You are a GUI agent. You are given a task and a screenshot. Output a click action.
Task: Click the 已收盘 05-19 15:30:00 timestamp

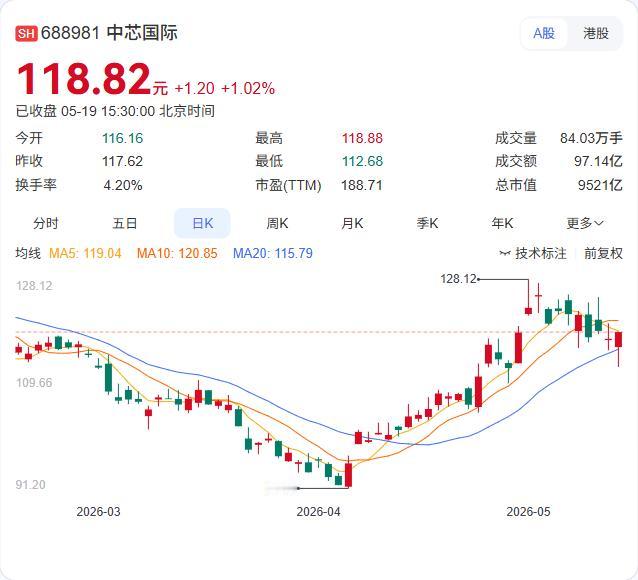[x=115, y=111]
